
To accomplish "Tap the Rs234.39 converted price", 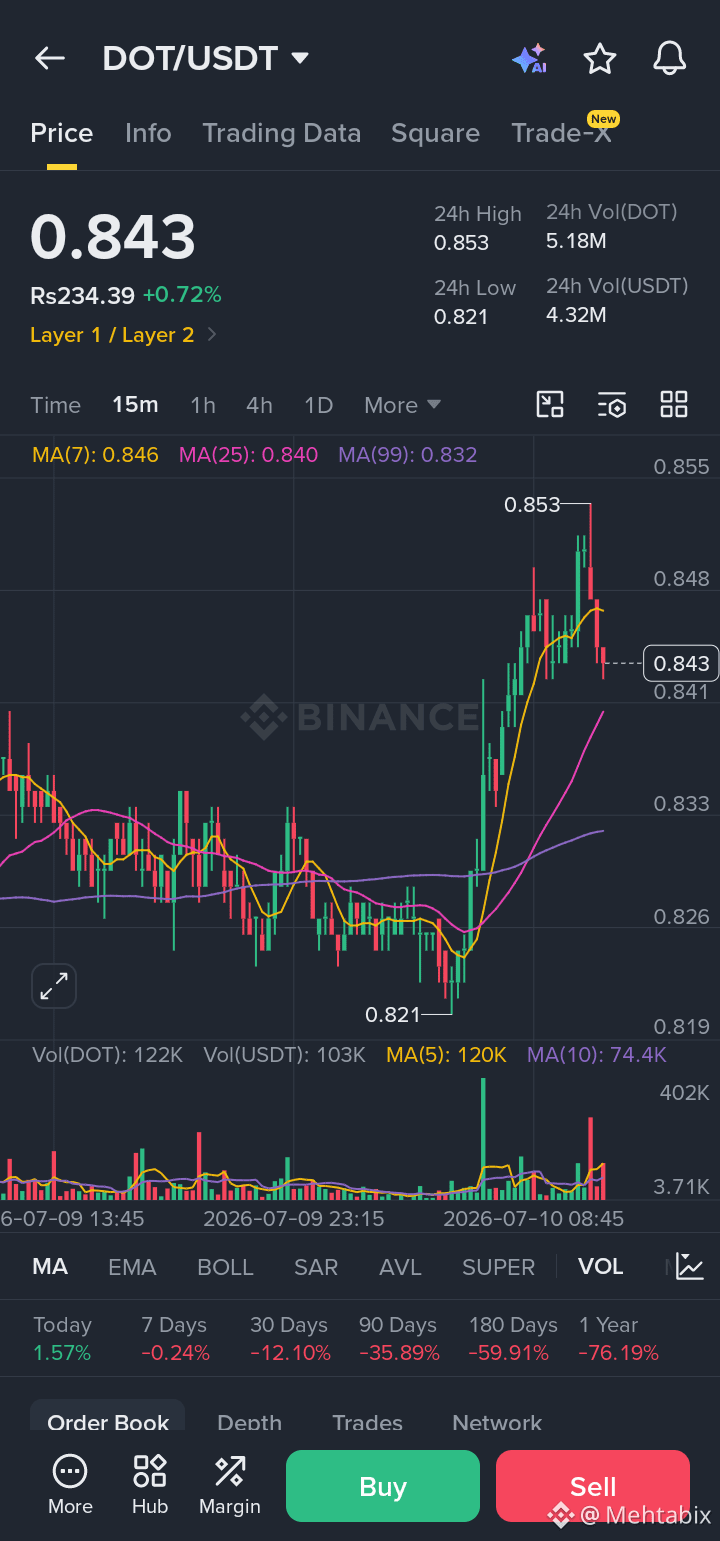I will [x=82, y=295].
